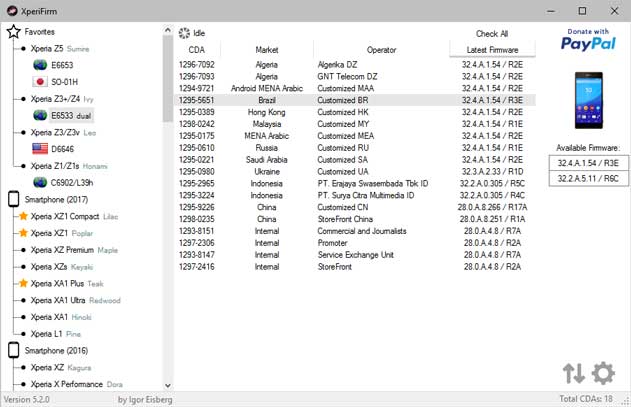Viewport: 631px width, 407px height.
Task: Click the Japan flag next to SO-01H
Action: 40,82
